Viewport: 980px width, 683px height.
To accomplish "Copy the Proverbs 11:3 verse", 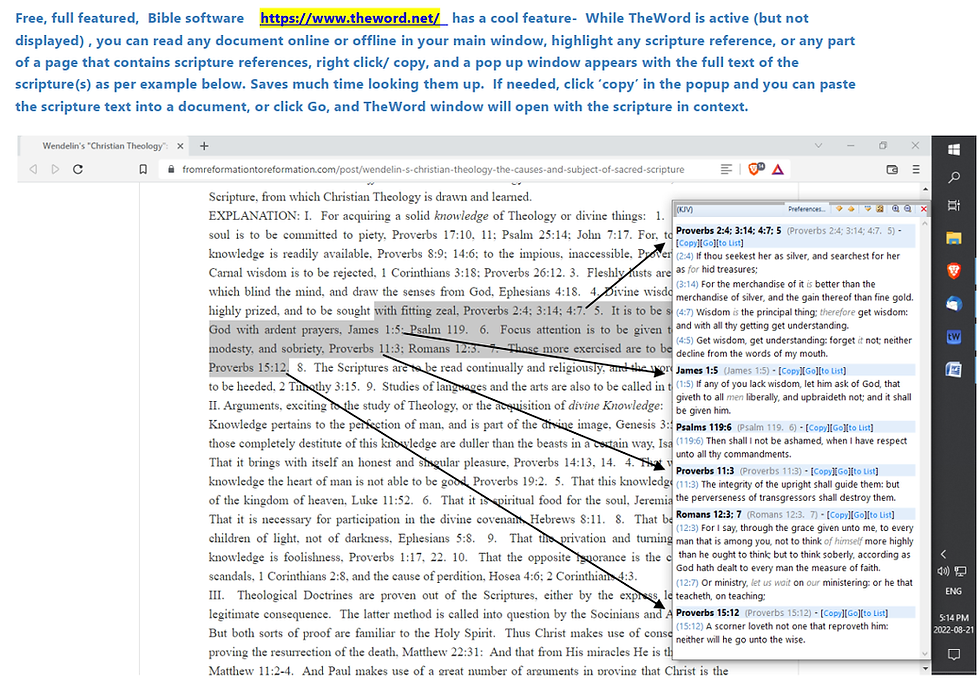I will click(x=822, y=471).
